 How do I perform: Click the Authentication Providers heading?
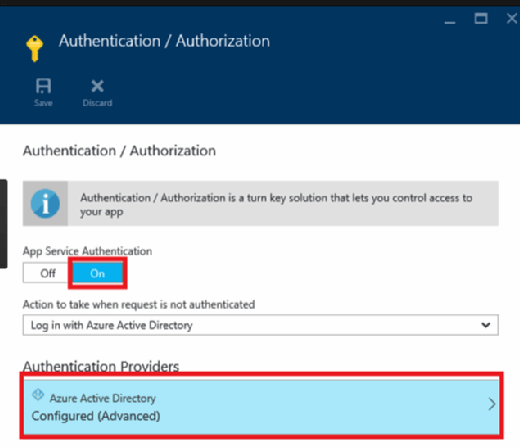[x=101, y=367]
